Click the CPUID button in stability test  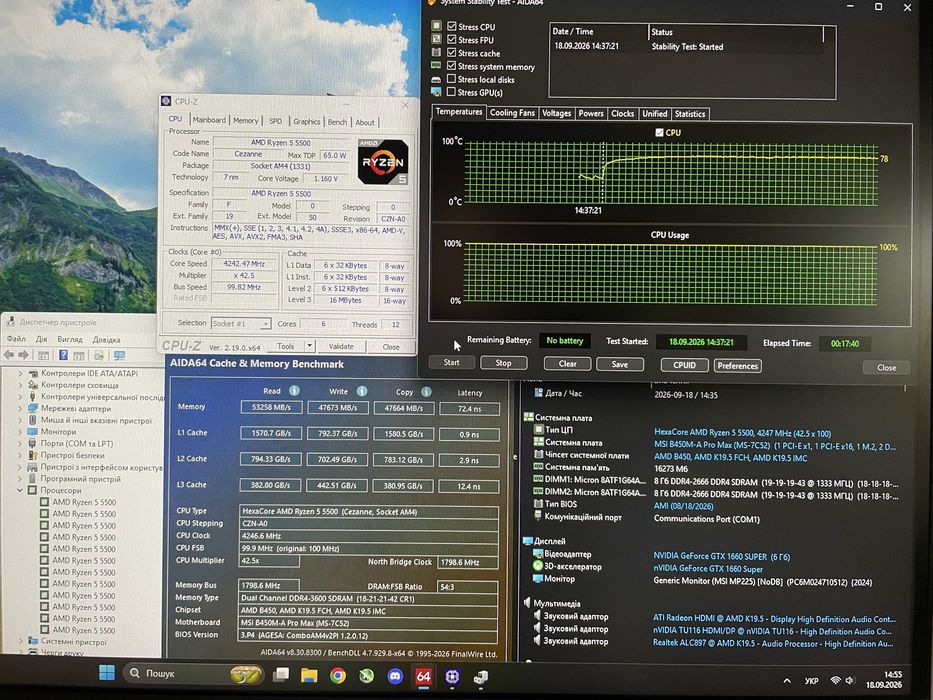click(684, 365)
